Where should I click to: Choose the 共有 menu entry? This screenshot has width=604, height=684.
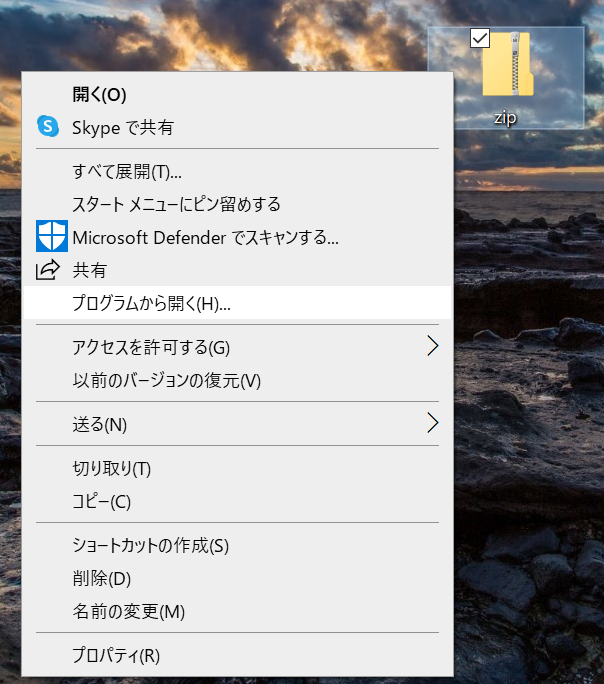(238, 270)
